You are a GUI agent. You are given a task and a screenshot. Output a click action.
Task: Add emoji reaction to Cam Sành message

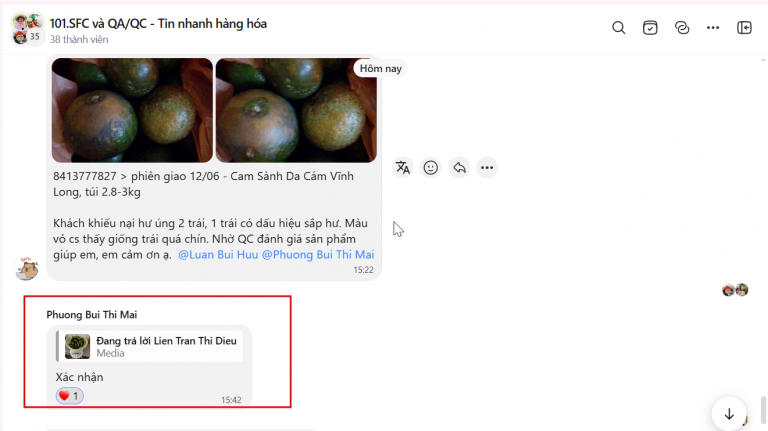tap(431, 168)
